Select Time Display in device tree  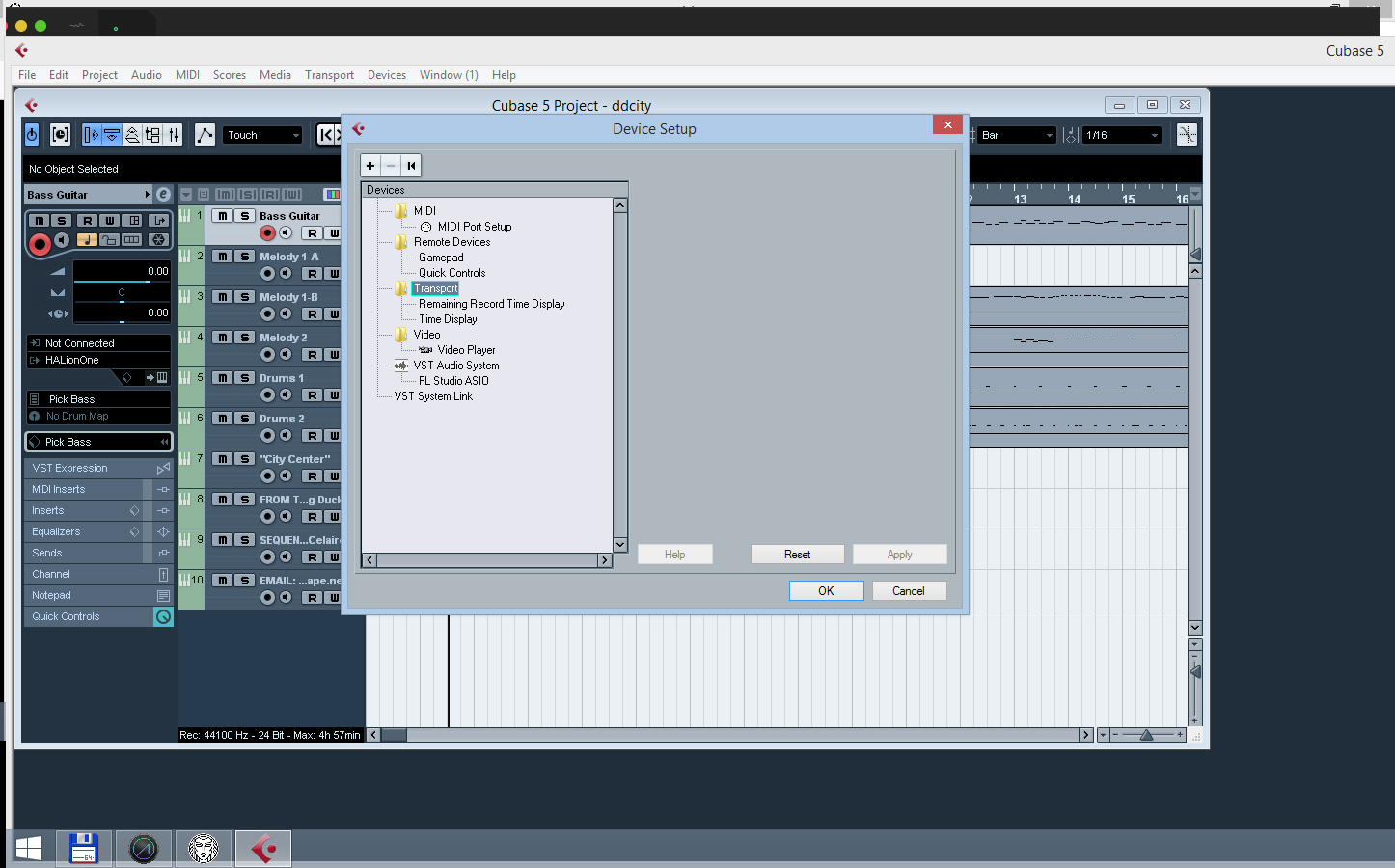[x=448, y=319]
